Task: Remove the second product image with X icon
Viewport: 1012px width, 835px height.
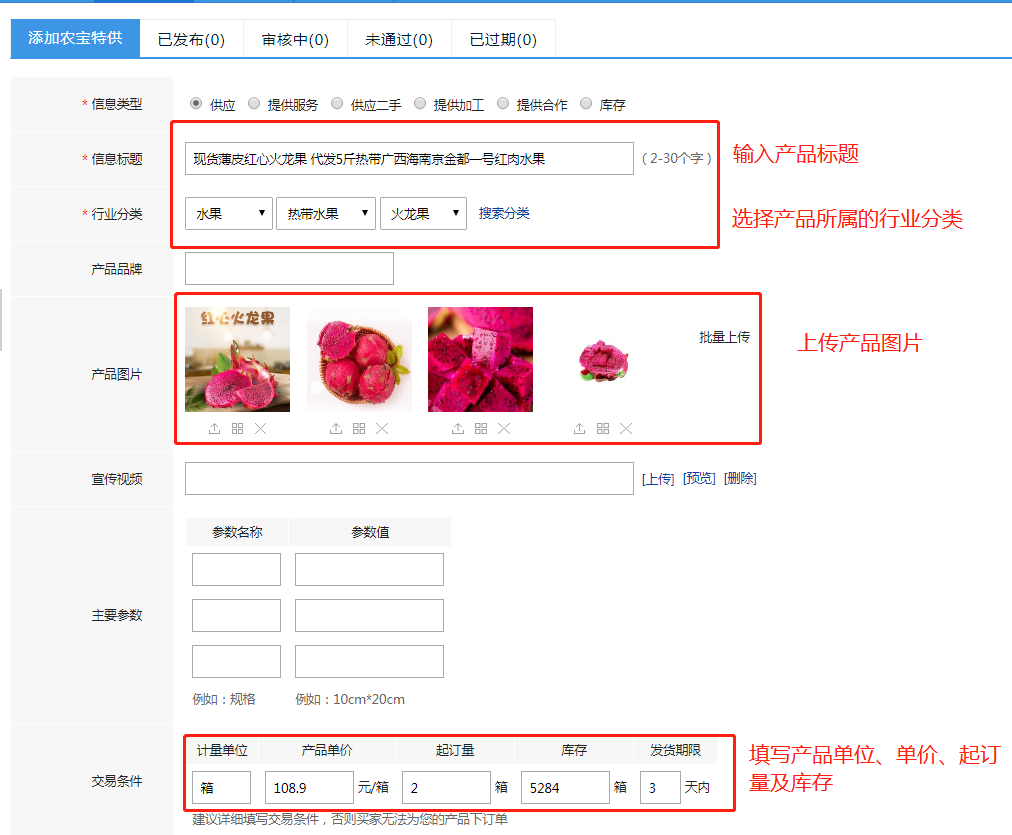Action: [382, 429]
